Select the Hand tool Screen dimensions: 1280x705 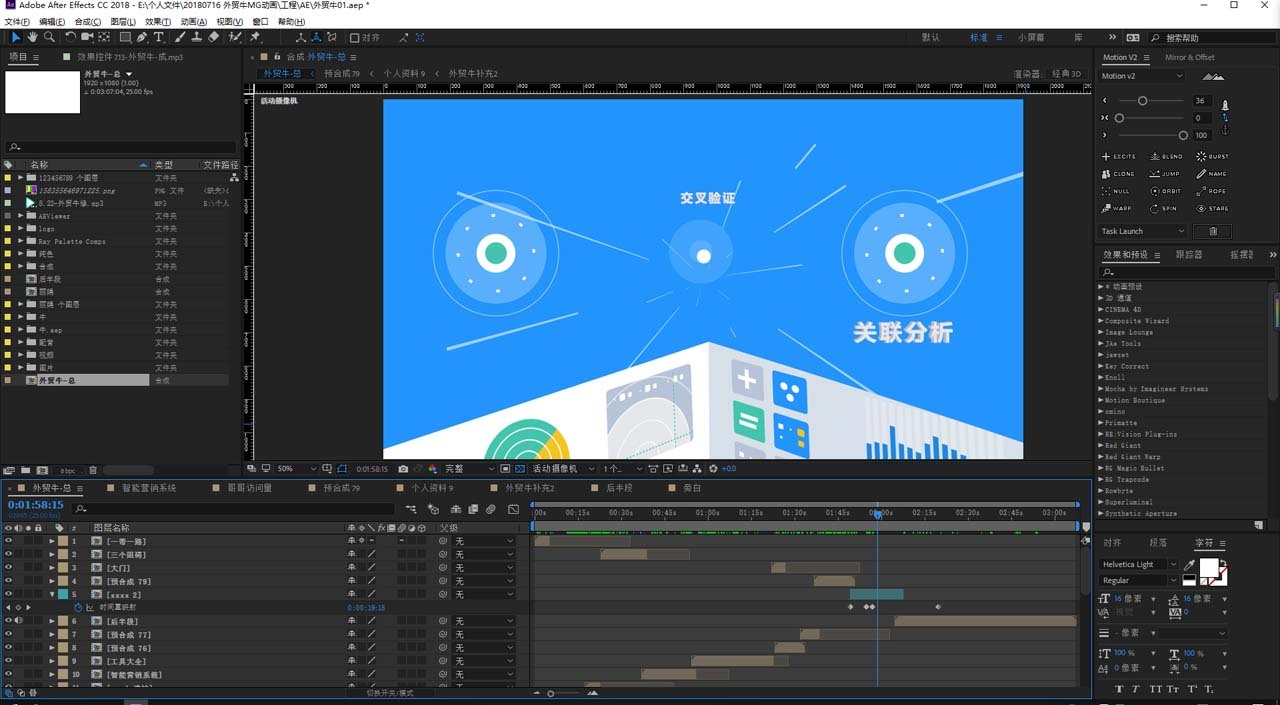32,37
